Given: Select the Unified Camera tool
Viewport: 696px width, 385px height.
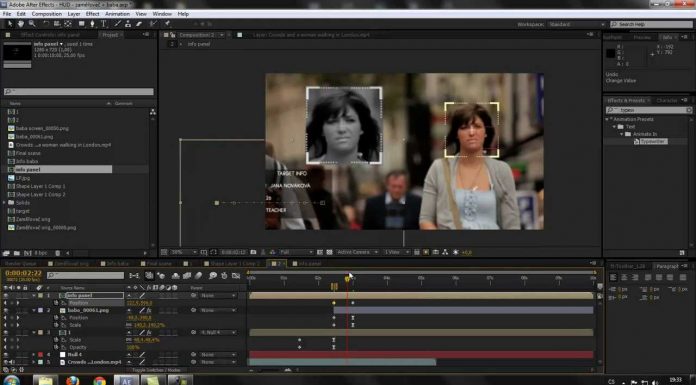Looking at the screenshot, I should pos(57,24).
